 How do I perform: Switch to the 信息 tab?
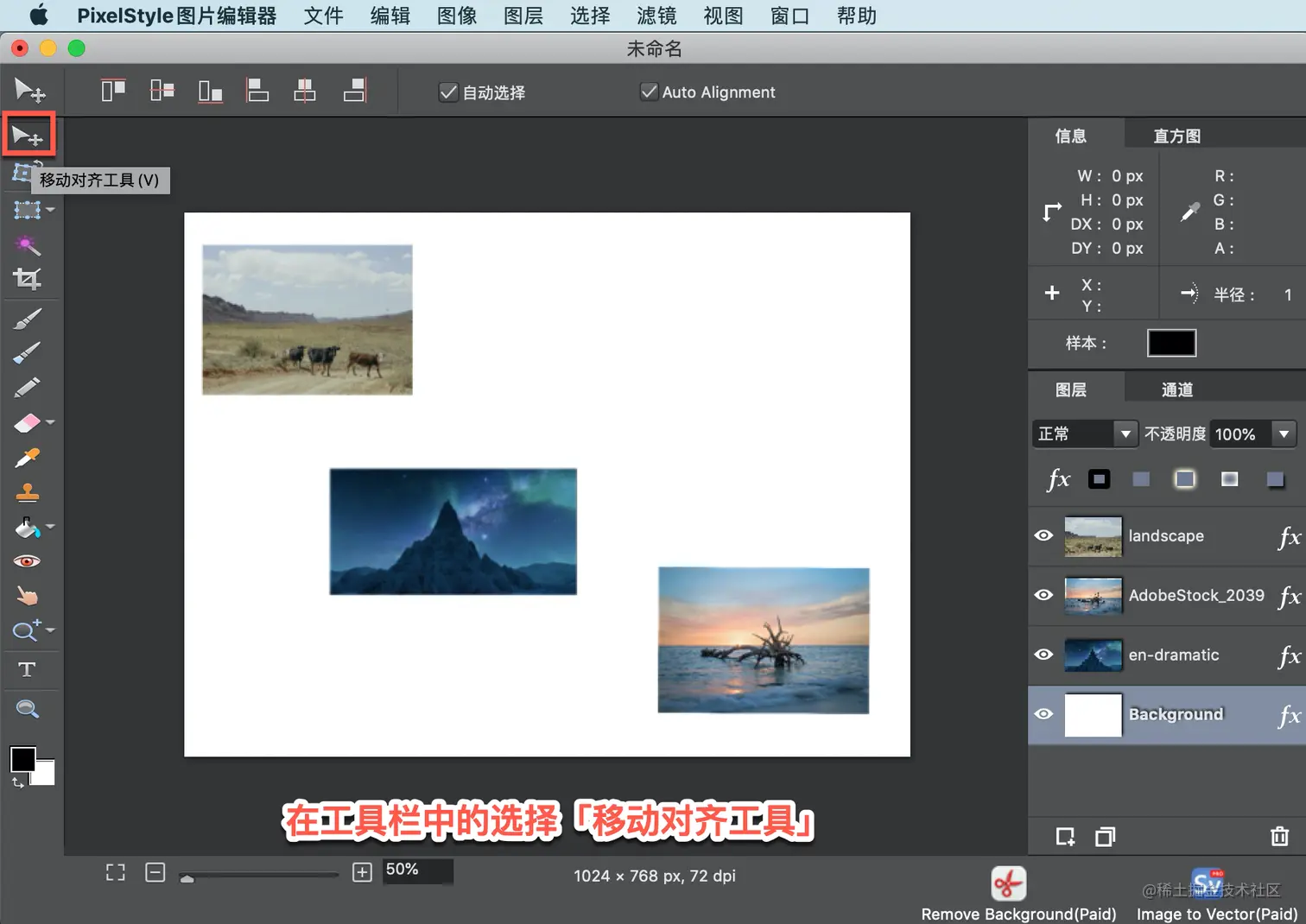[1071, 136]
